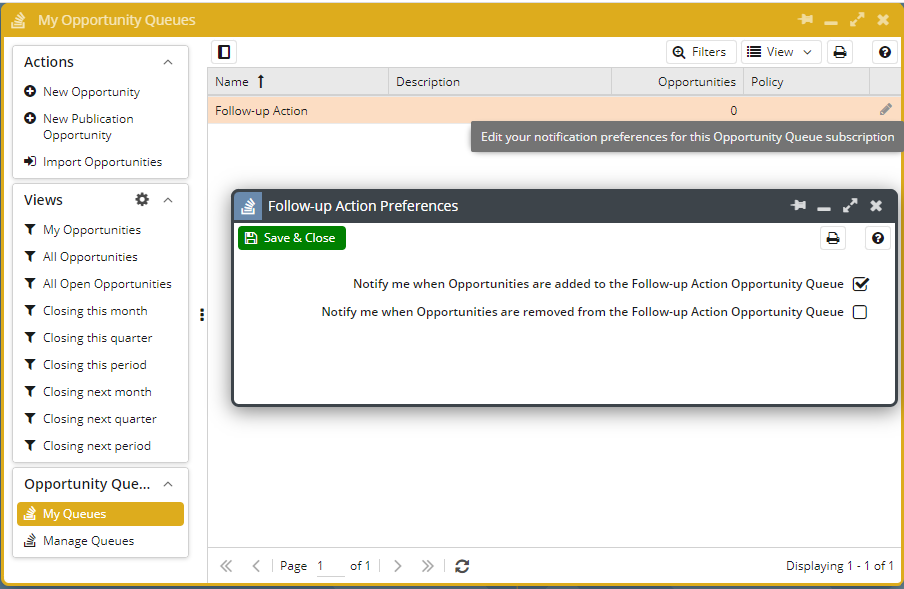
Task: Refresh the queue list with the refresh icon
Action: pos(461,565)
